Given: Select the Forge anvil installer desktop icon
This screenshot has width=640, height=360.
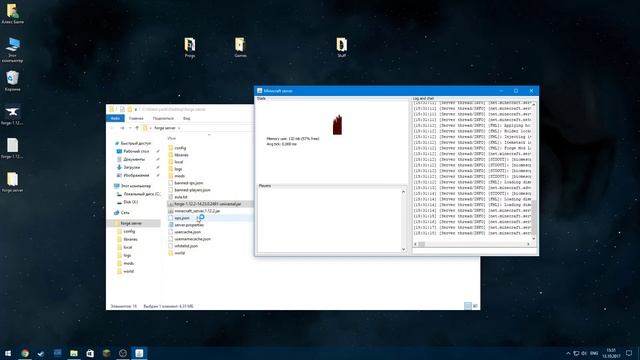Looking at the screenshot, I should [12, 115].
